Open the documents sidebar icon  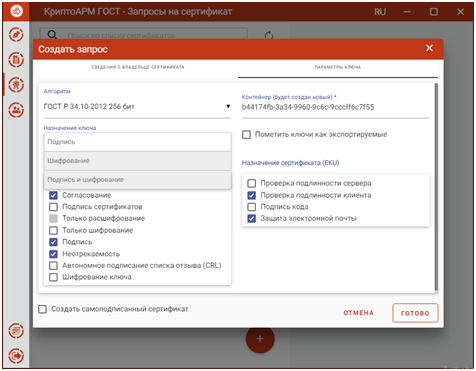point(16,60)
